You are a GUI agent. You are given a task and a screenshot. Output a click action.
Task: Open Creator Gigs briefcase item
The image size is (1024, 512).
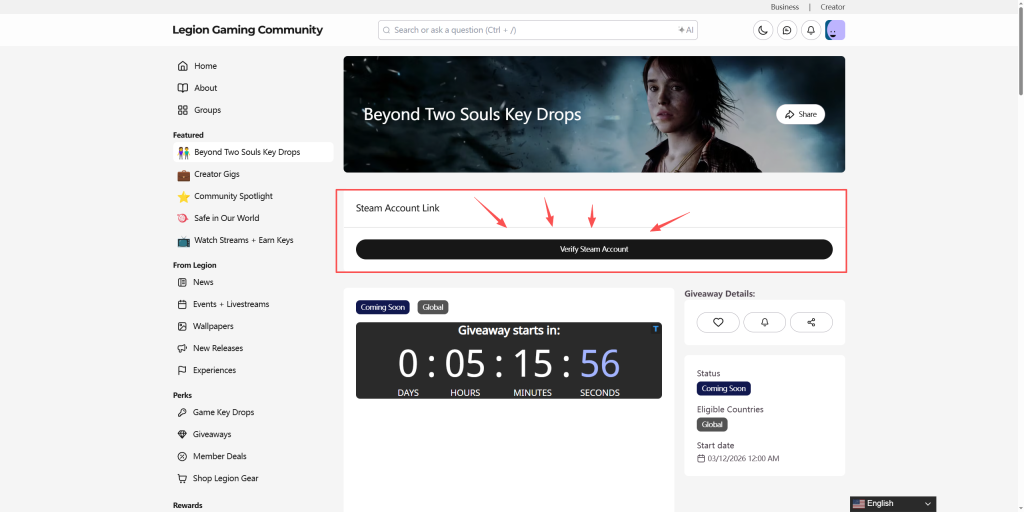pyautogui.click(x=216, y=174)
